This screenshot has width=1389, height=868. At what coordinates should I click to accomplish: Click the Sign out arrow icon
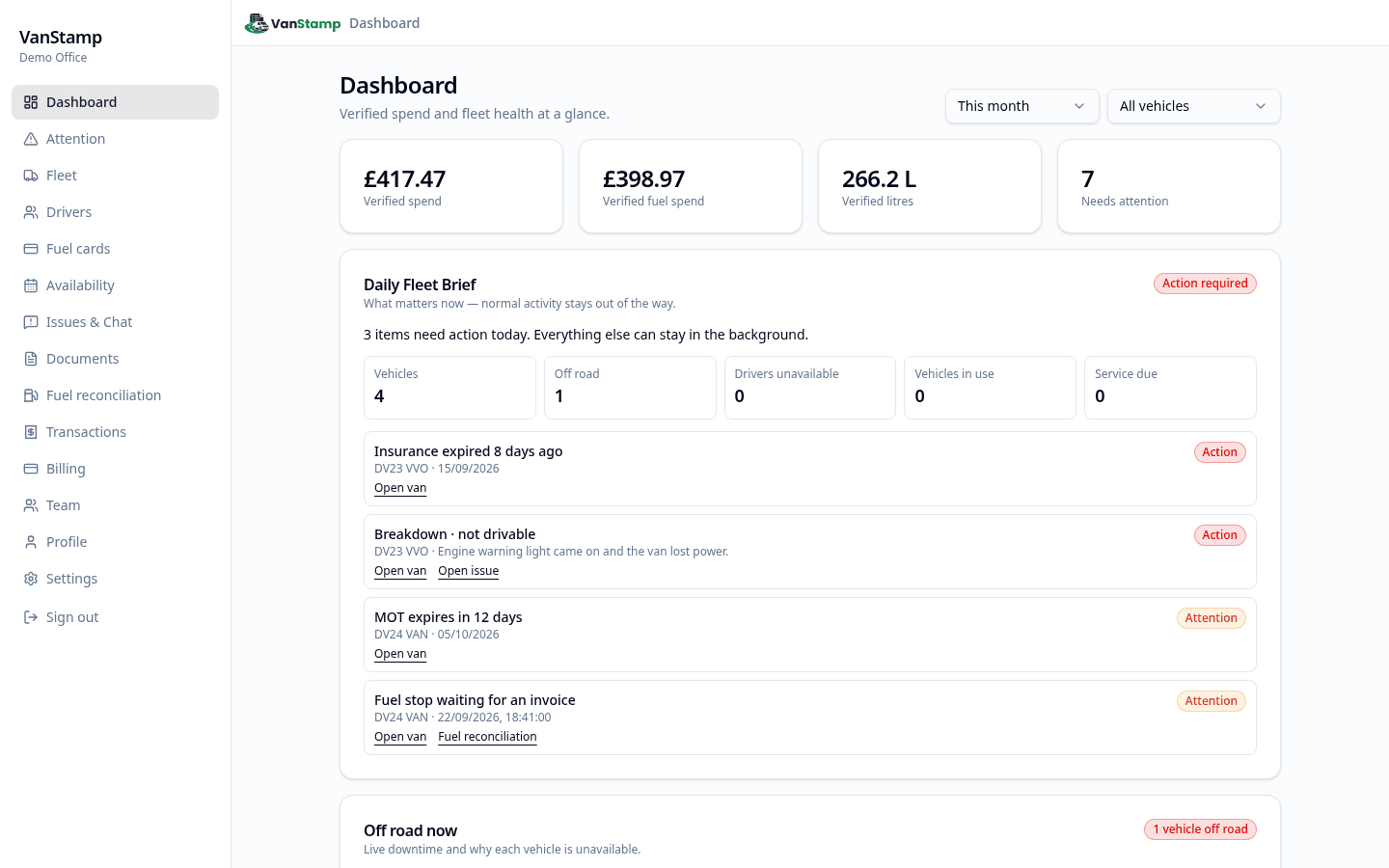click(31, 617)
